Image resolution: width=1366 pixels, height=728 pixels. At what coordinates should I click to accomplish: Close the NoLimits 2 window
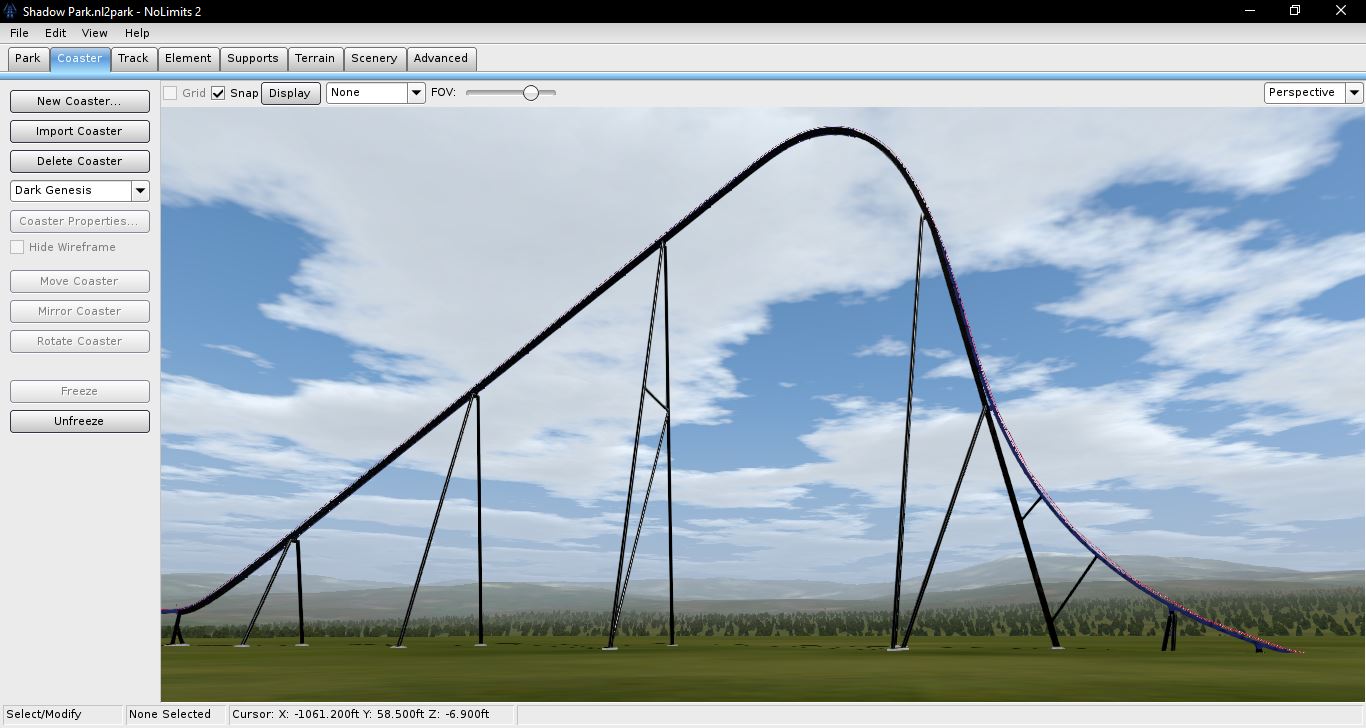pyautogui.click(x=1341, y=11)
